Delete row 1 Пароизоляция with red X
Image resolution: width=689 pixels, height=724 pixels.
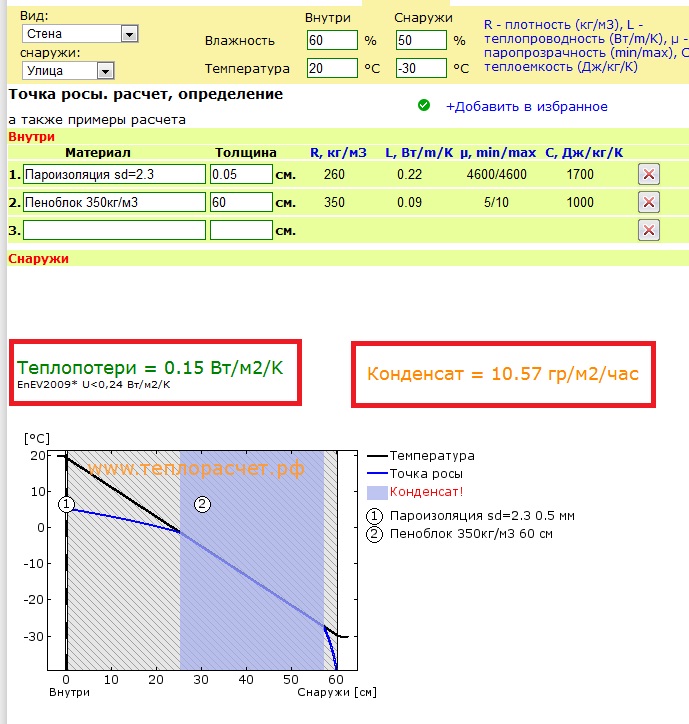[648, 175]
